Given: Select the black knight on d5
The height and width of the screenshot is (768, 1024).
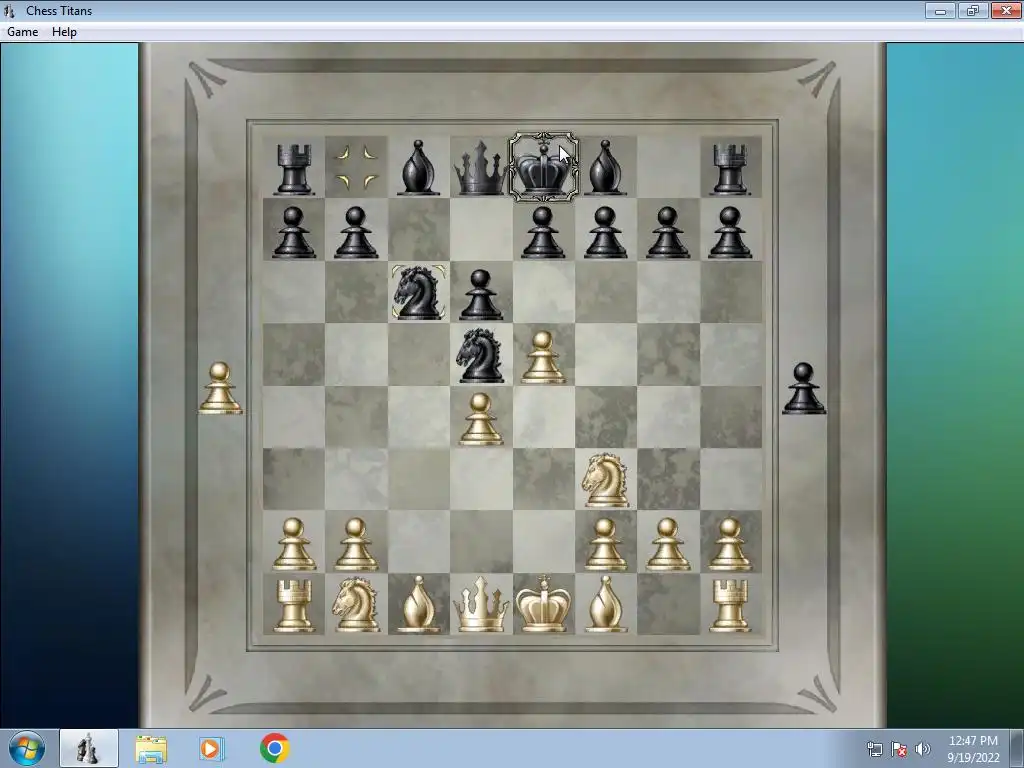Looking at the screenshot, I should (x=481, y=355).
